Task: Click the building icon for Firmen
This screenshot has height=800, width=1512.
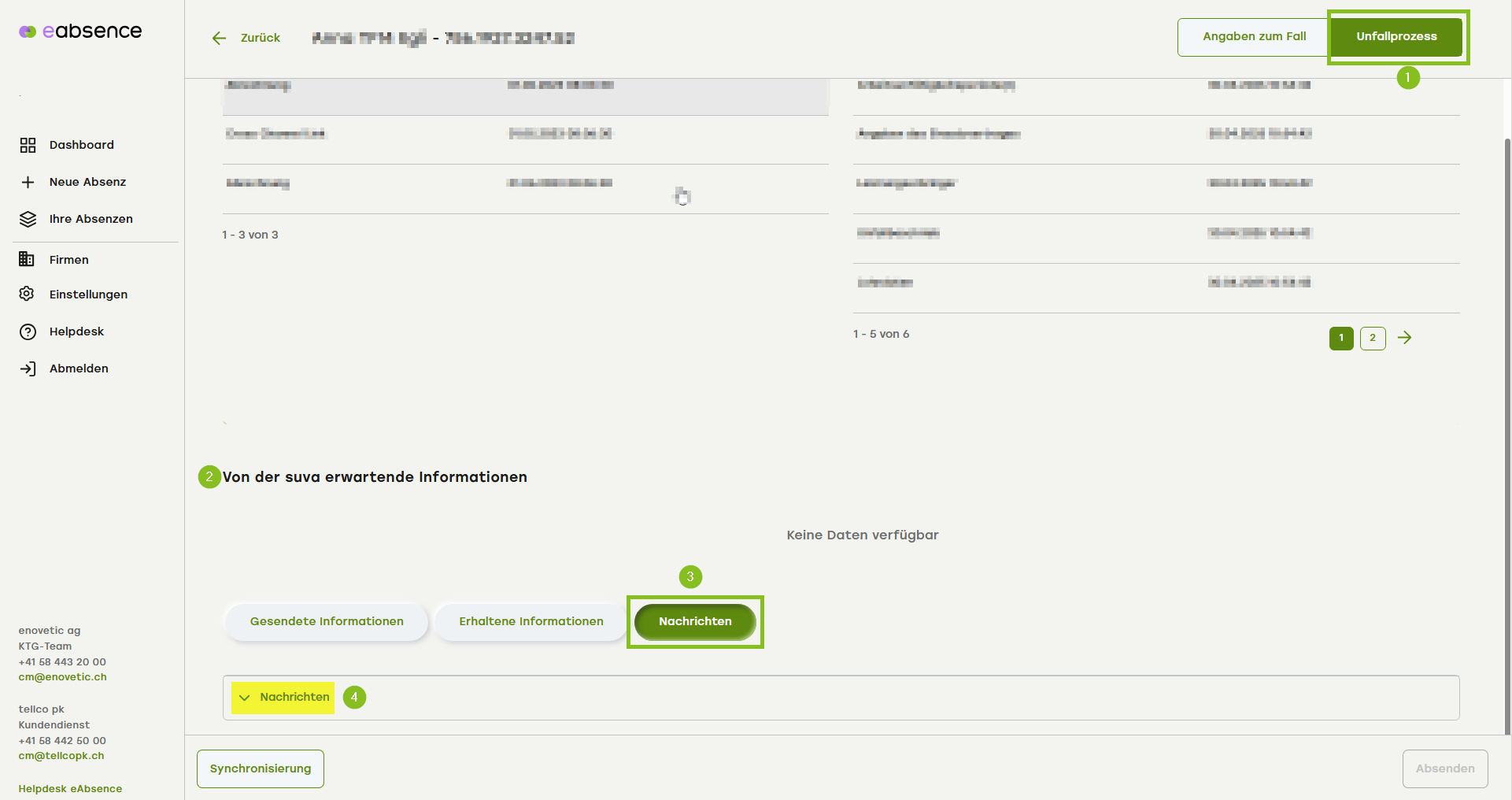Action: [x=27, y=259]
